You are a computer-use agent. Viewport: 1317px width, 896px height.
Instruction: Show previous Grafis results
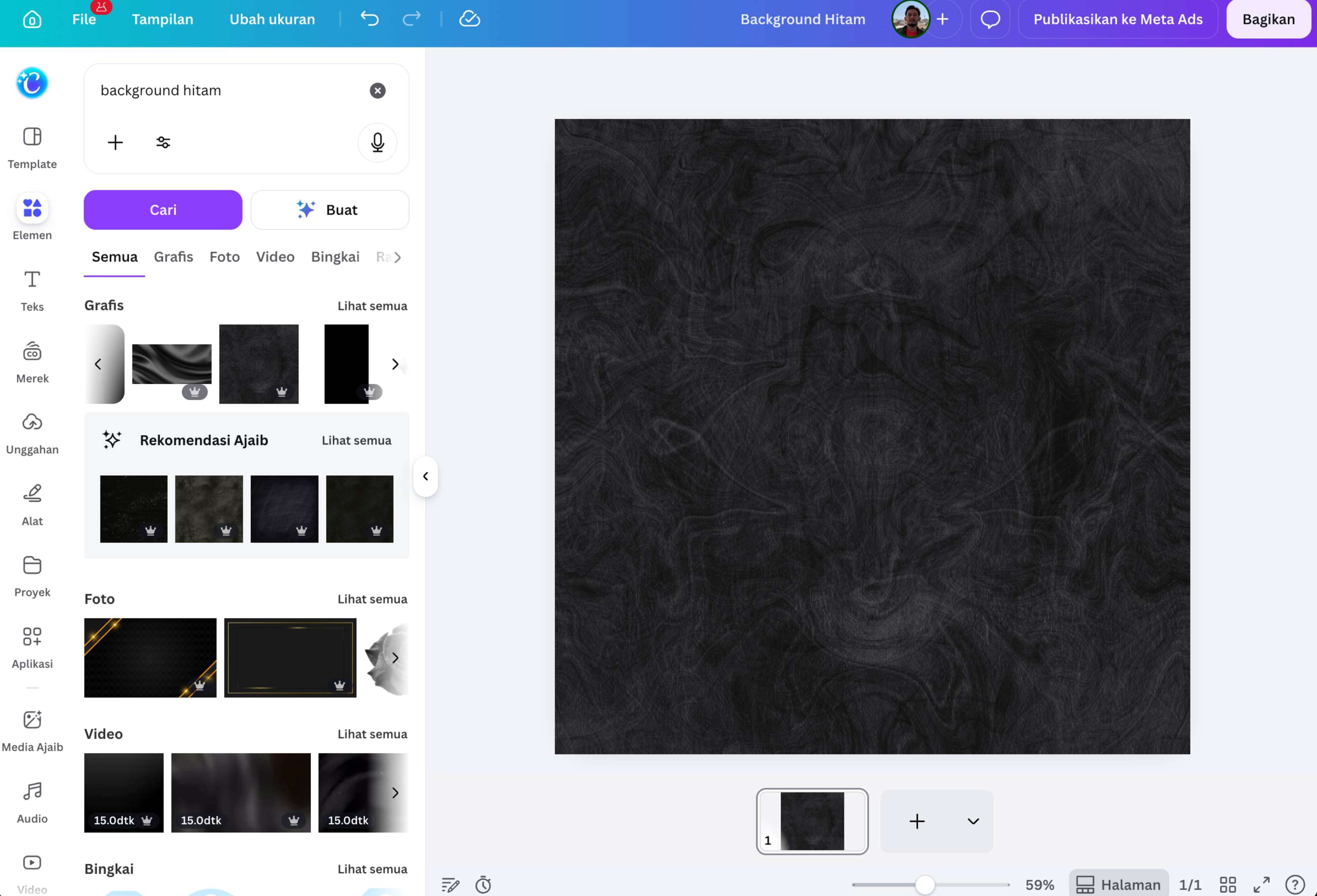98,364
